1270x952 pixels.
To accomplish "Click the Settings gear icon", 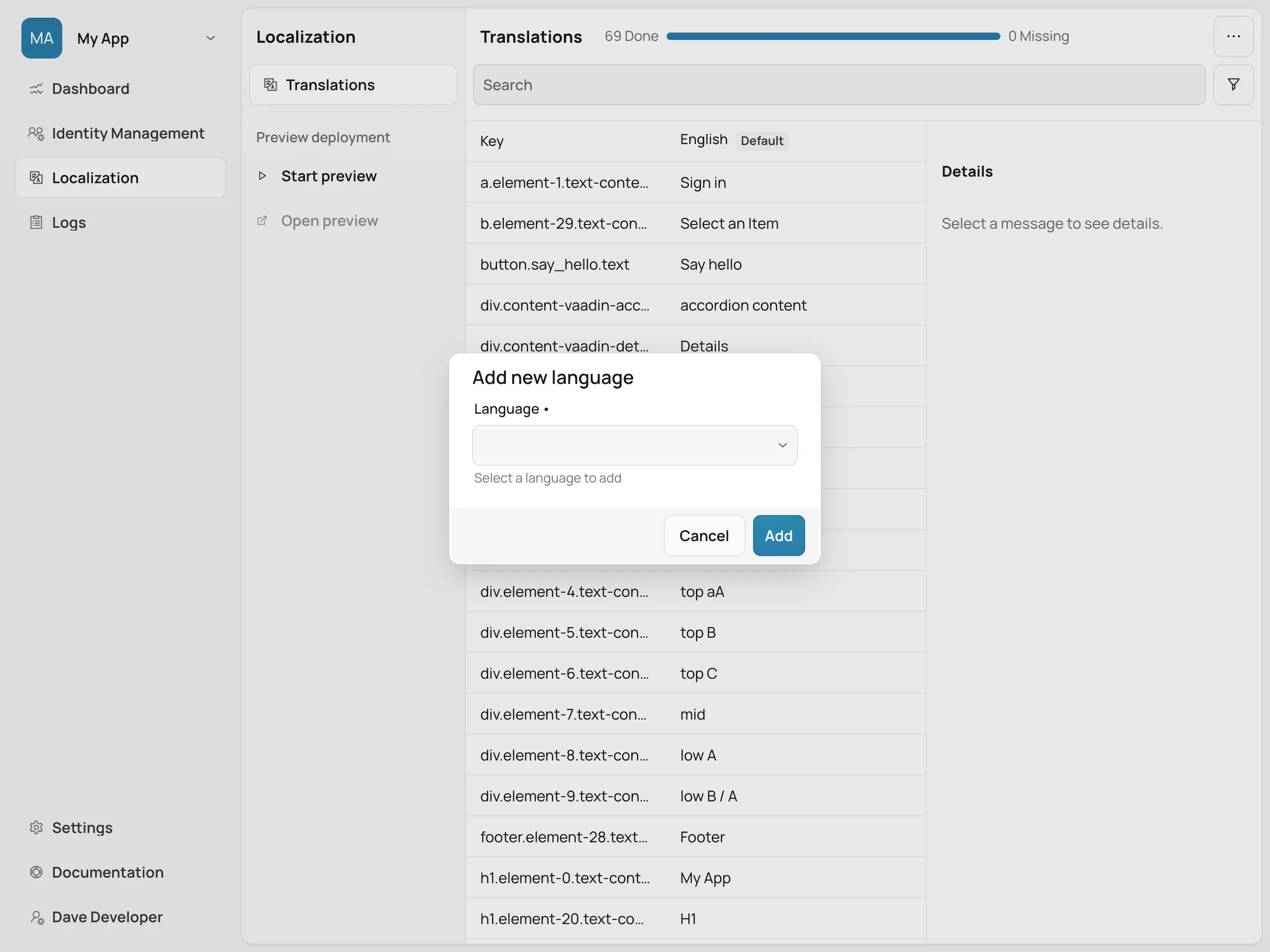I will (36, 827).
